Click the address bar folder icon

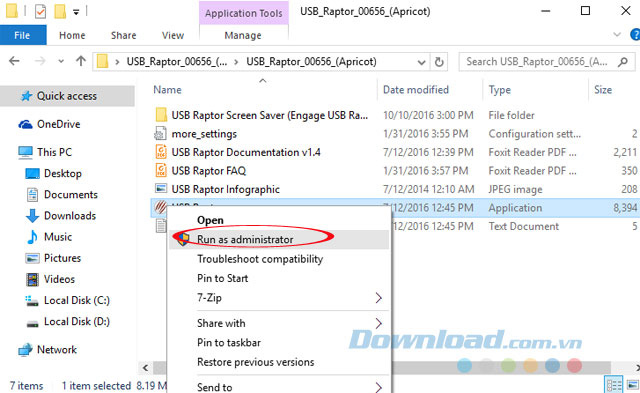point(102,62)
